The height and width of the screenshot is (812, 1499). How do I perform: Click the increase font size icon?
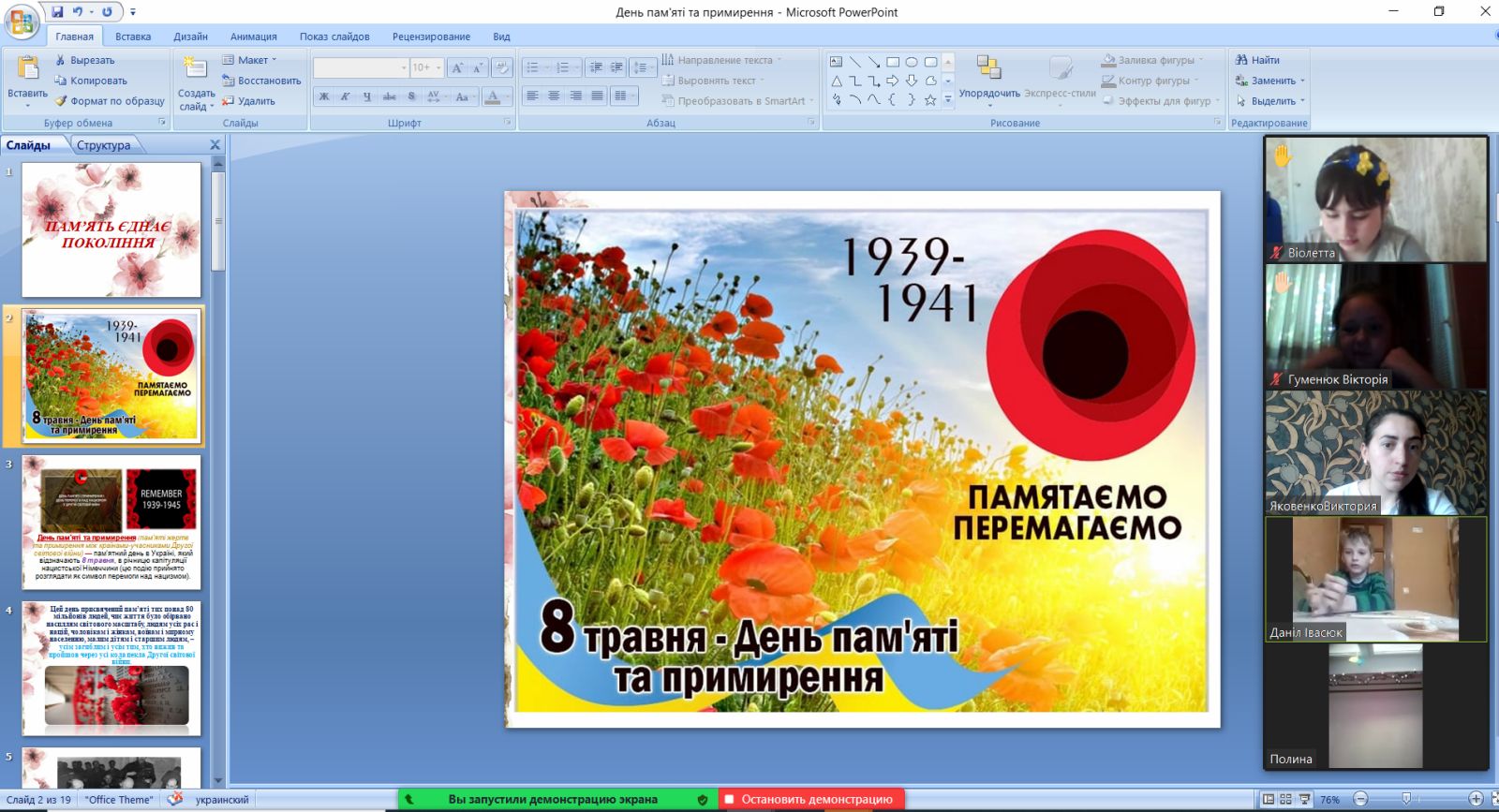pyautogui.click(x=457, y=67)
